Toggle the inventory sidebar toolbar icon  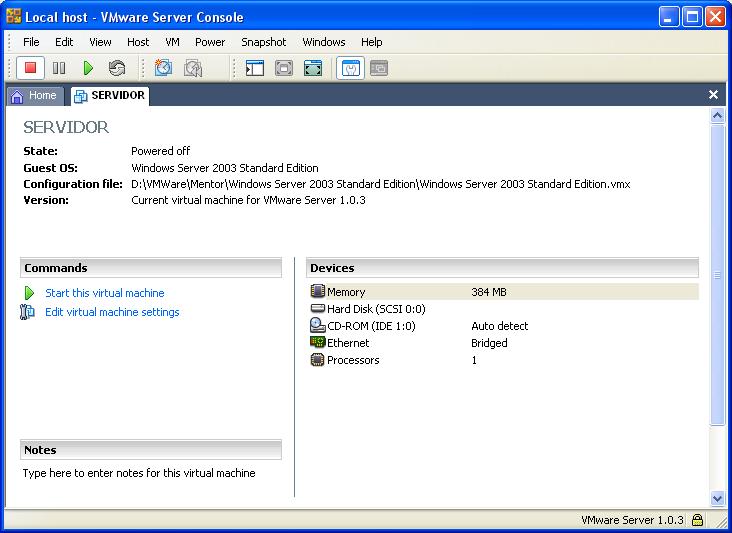coord(255,68)
